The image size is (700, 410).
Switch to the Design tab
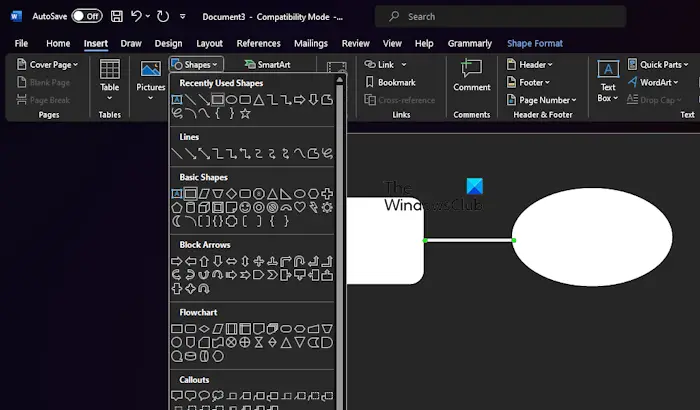(x=168, y=43)
